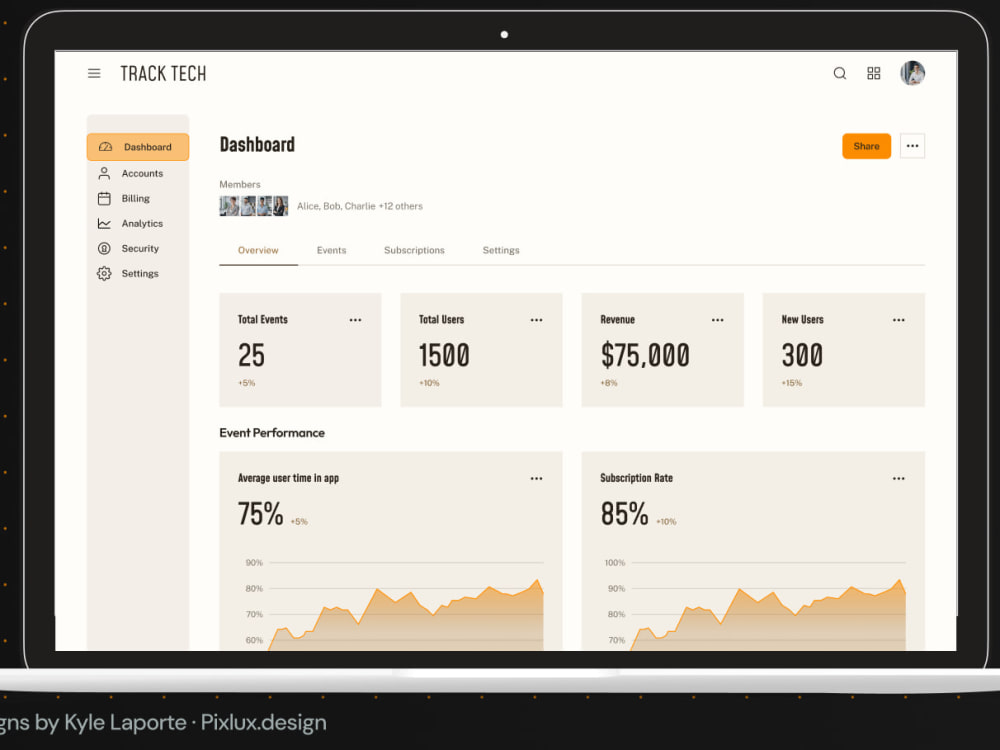1000x750 pixels.
Task: Switch to the Subscriptions tab
Action: click(414, 250)
